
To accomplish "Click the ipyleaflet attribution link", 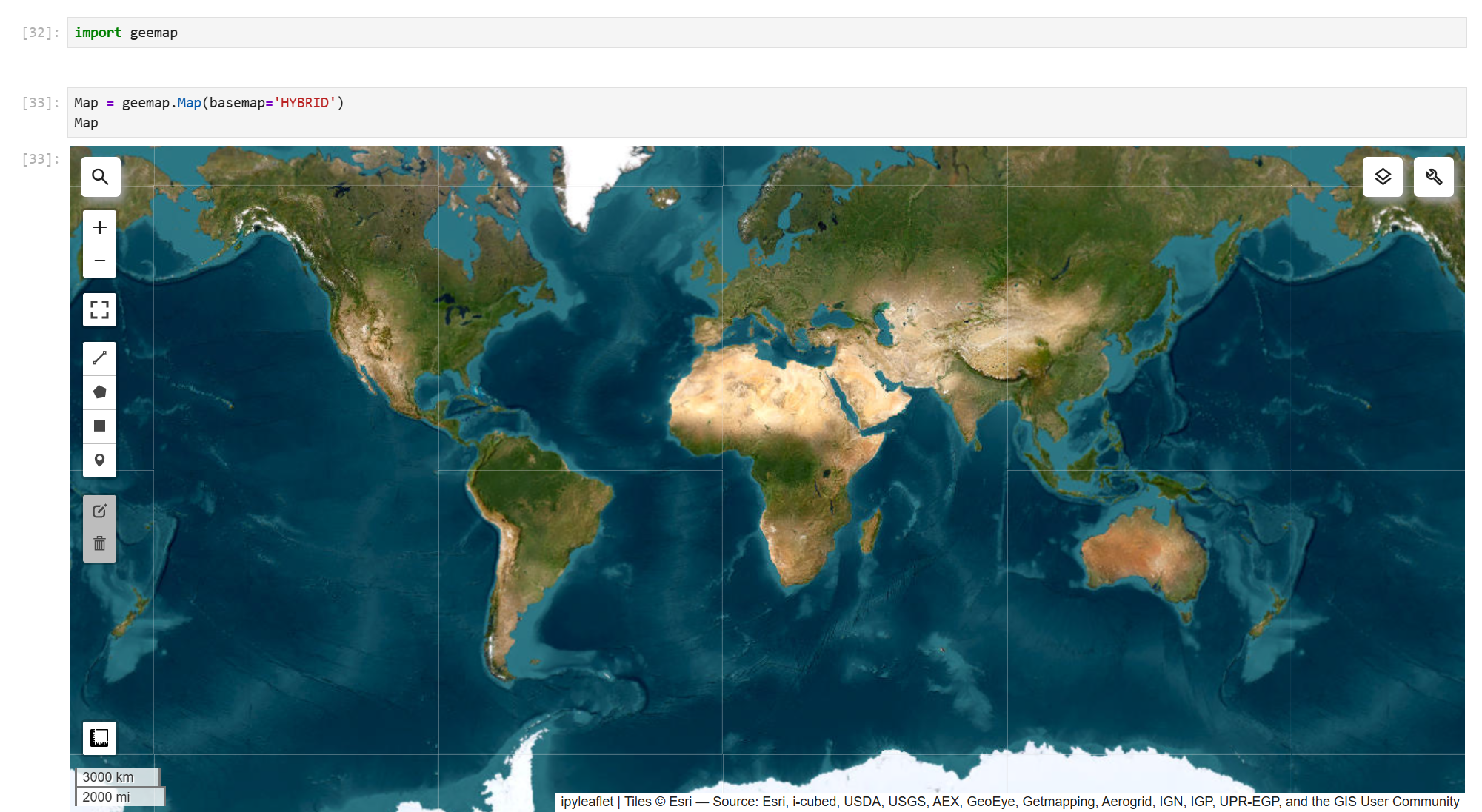I will point(587,802).
